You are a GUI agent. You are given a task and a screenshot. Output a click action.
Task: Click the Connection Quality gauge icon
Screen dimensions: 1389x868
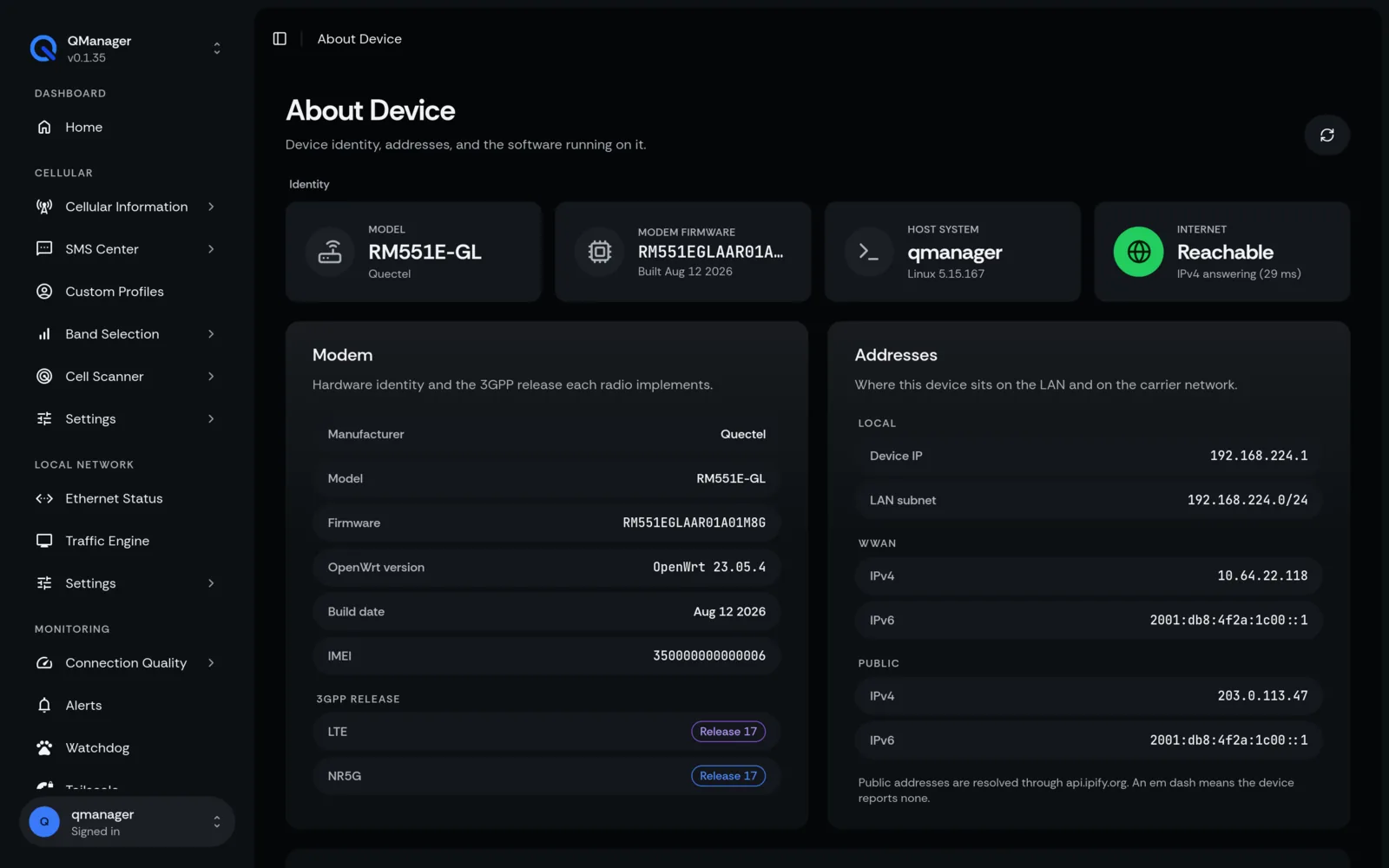(x=44, y=663)
